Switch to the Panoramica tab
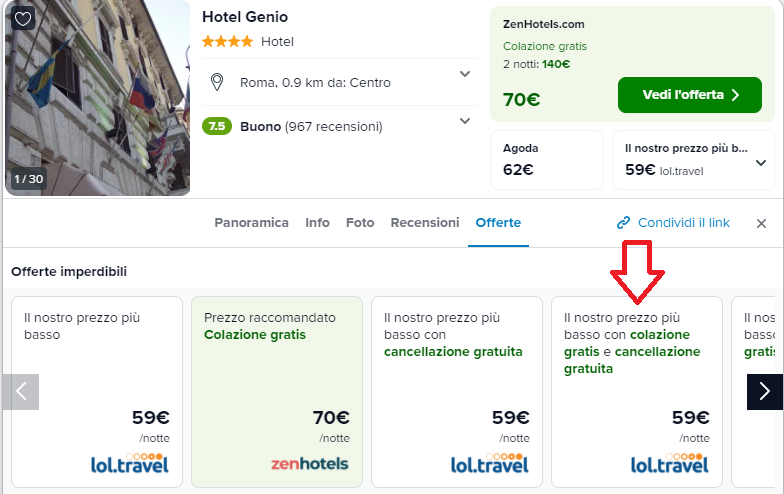This screenshot has height=494, width=784. [x=251, y=223]
